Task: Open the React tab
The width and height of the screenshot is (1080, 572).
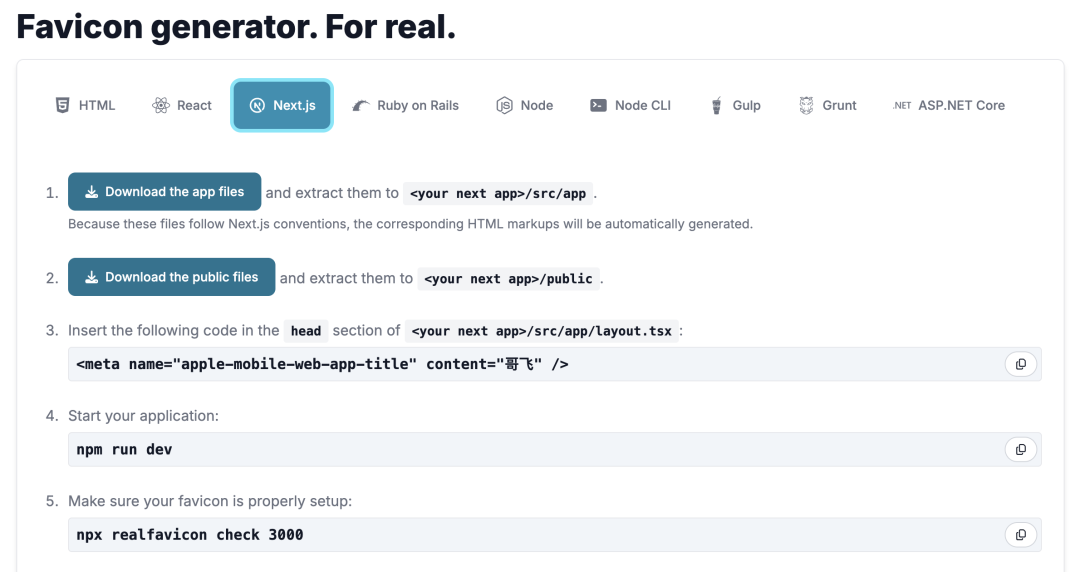Action: pos(182,105)
